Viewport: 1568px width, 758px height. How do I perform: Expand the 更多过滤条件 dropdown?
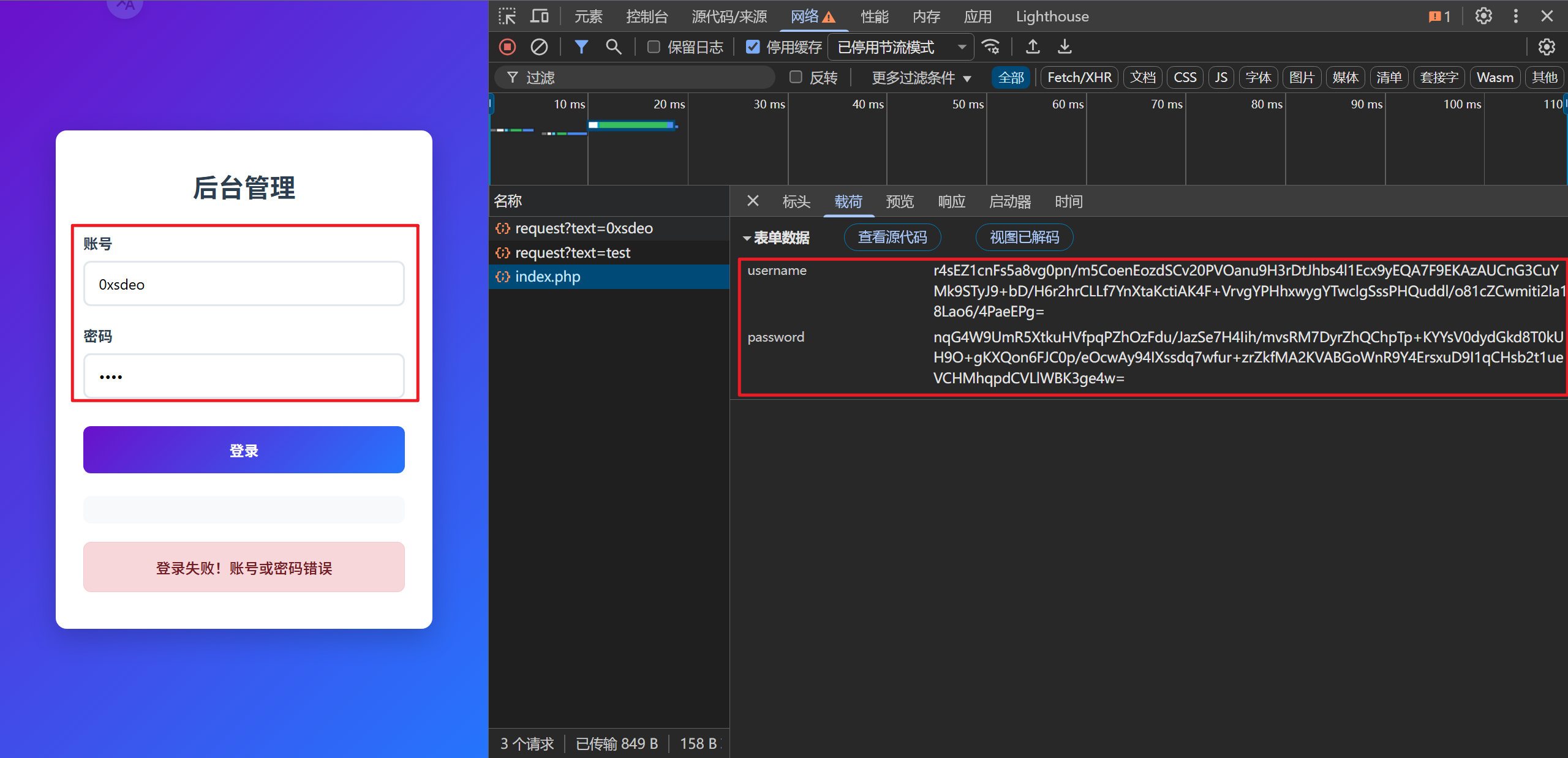tap(921, 78)
